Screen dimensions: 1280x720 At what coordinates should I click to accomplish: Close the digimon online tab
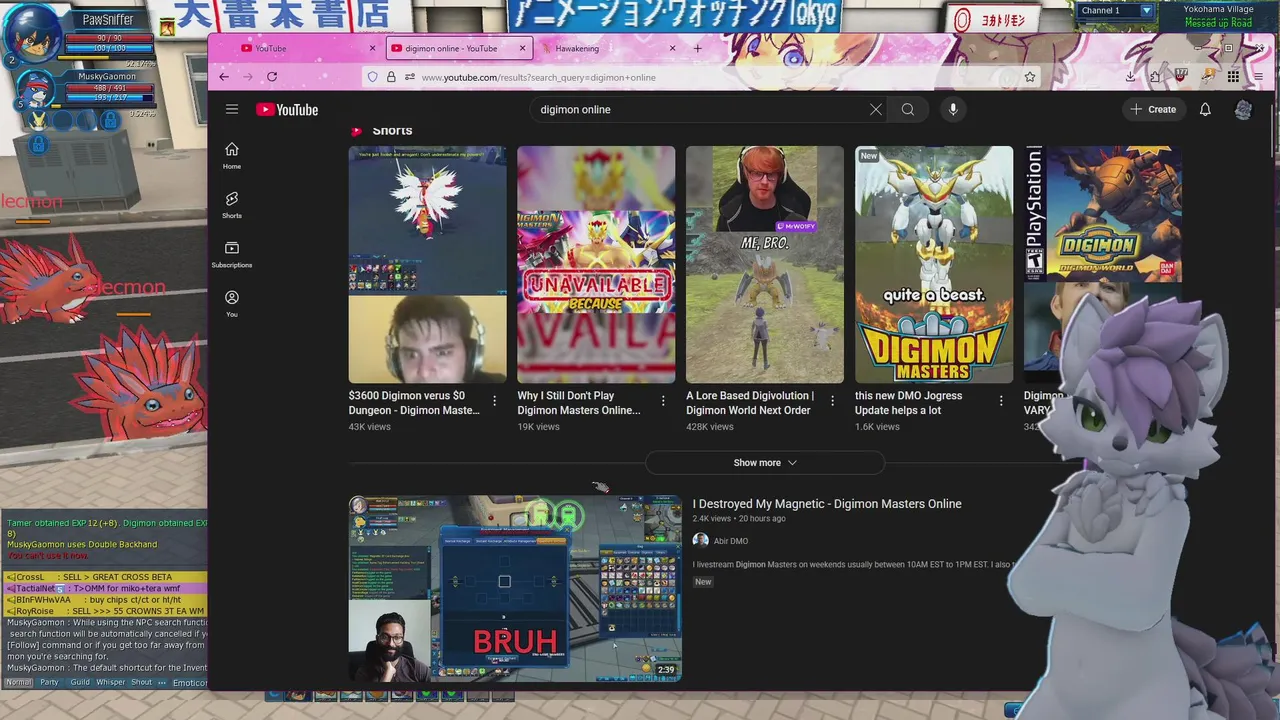(522, 48)
